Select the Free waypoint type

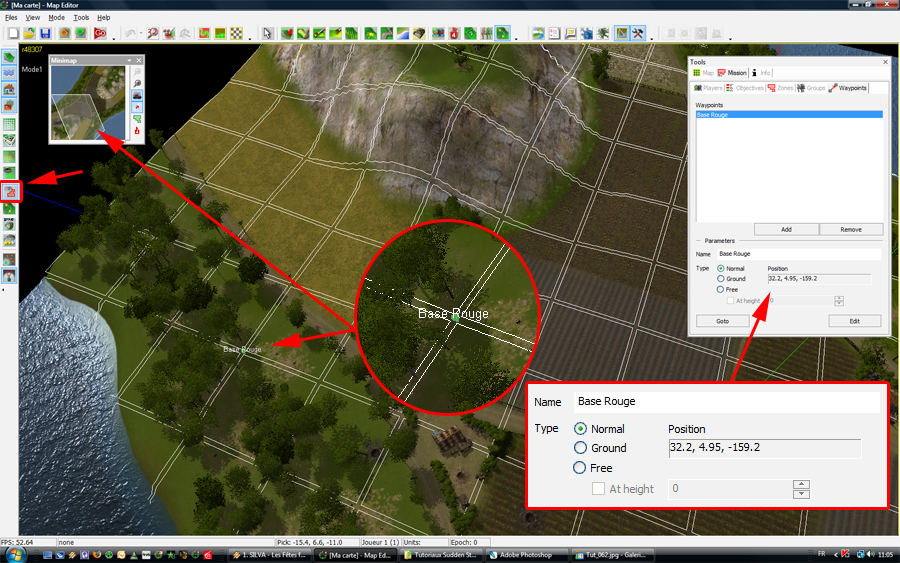pos(720,290)
